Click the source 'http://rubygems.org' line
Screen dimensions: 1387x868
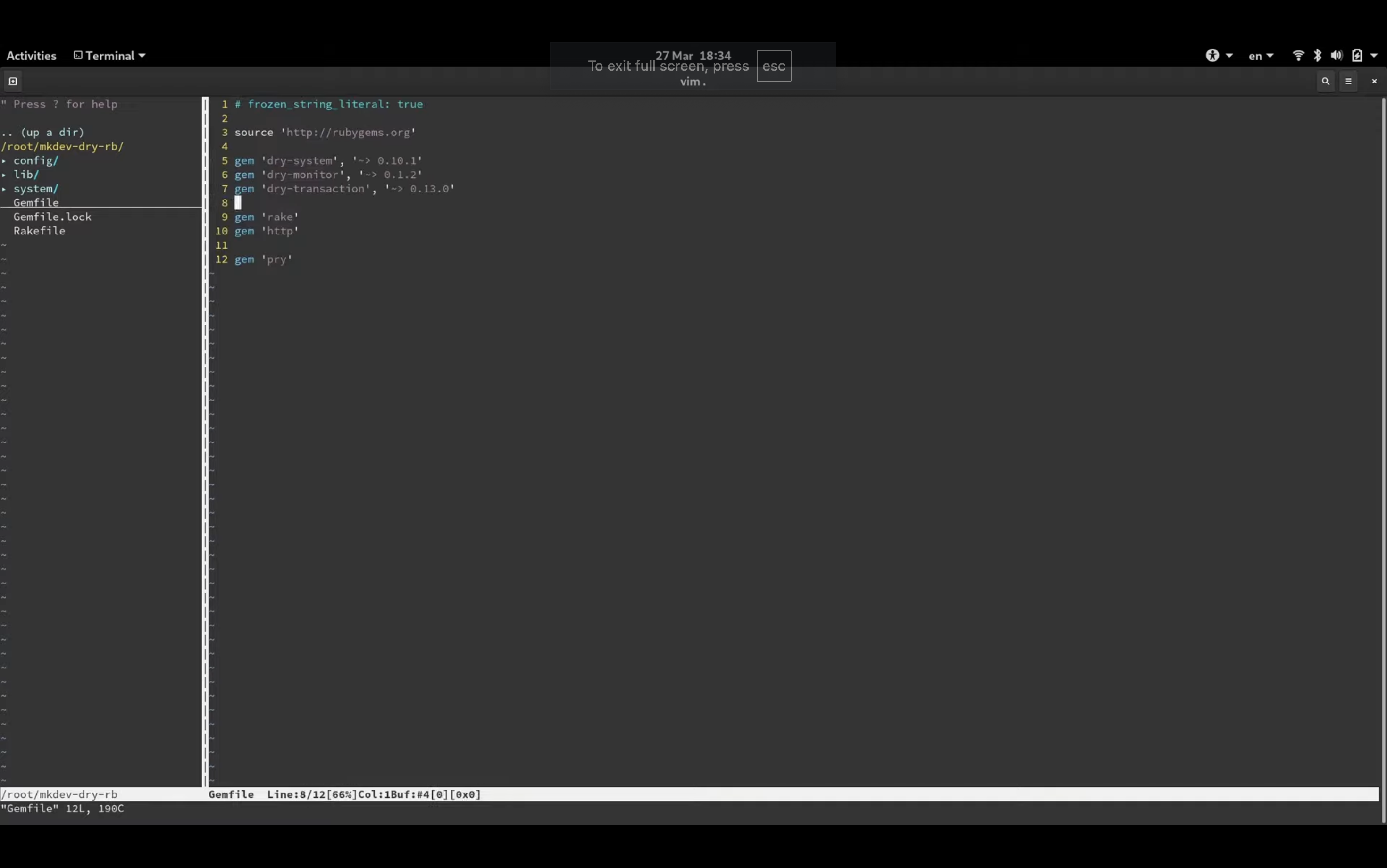325,132
